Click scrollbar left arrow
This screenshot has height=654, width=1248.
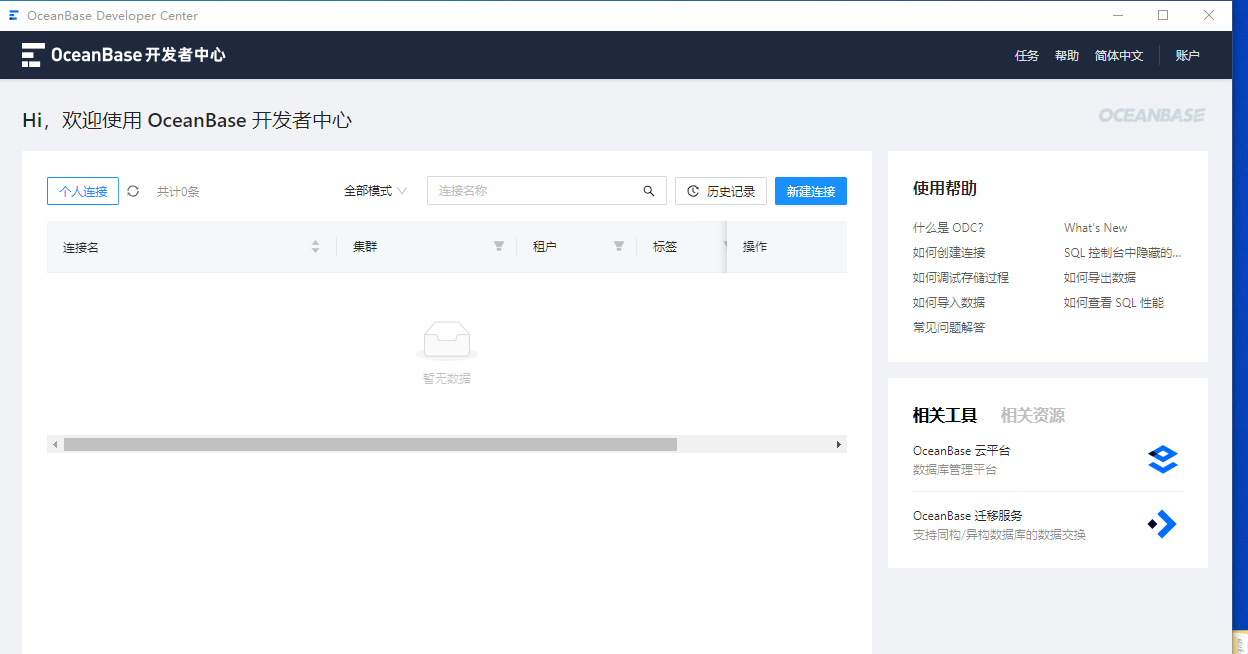(55, 444)
